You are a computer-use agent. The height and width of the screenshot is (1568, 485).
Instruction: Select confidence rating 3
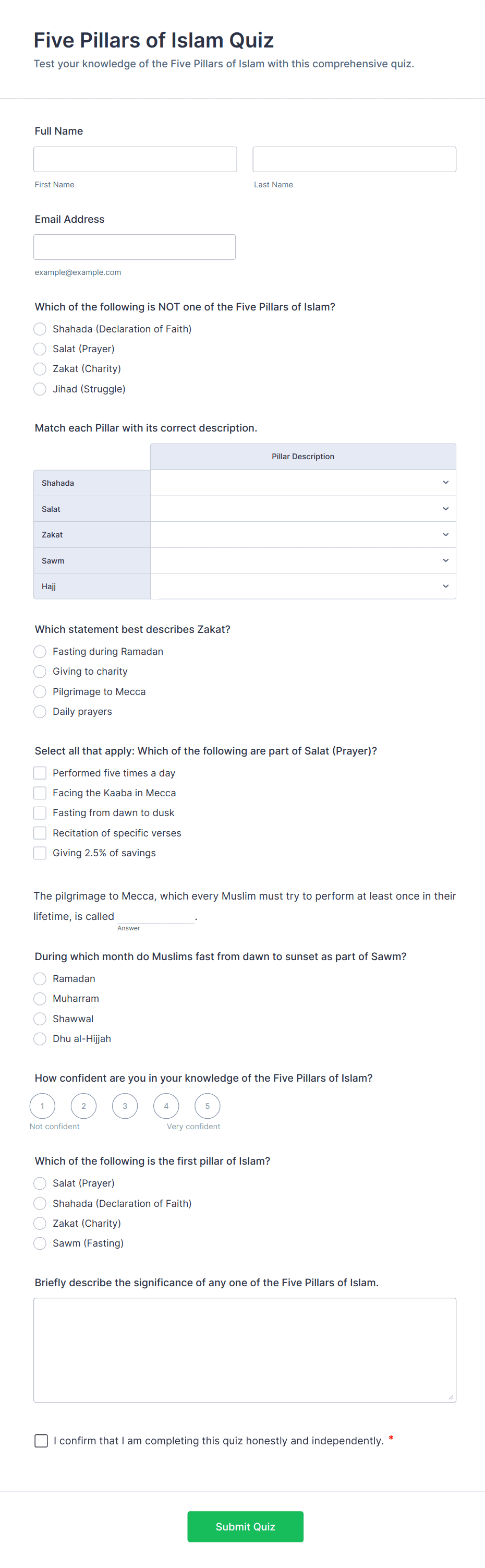[x=125, y=1106]
